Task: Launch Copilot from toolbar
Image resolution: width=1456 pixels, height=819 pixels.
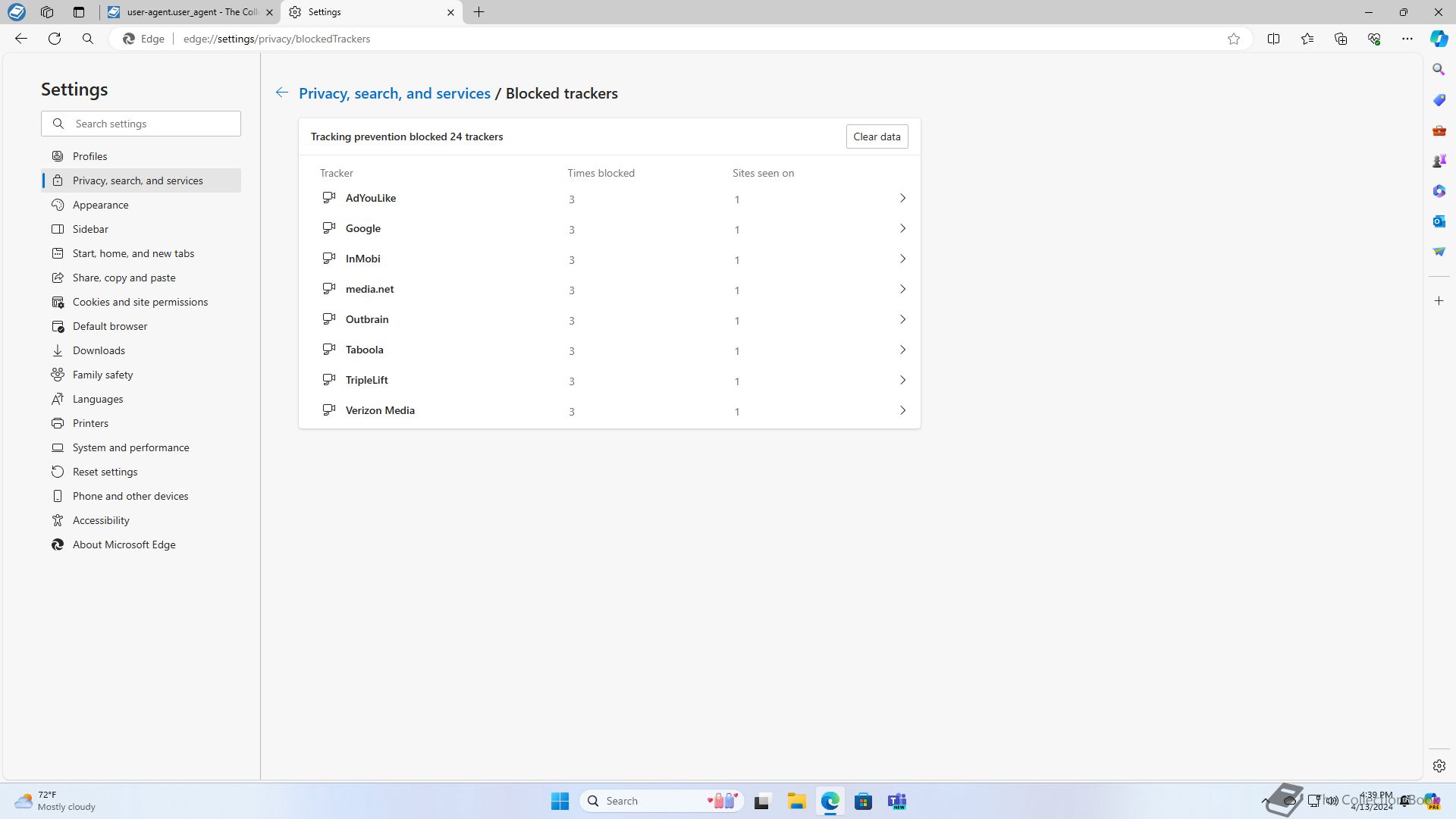Action: coord(1439,39)
